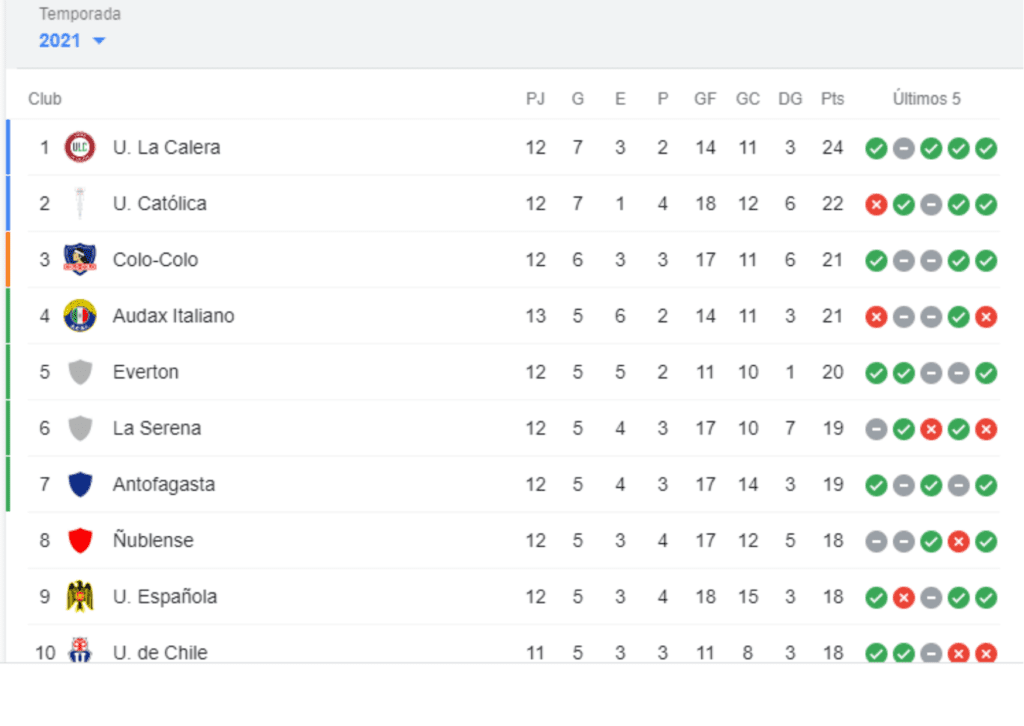The image size is (1024, 726).
Task: Click the dropdown arrow next to 2021
Action: tap(99, 41)
